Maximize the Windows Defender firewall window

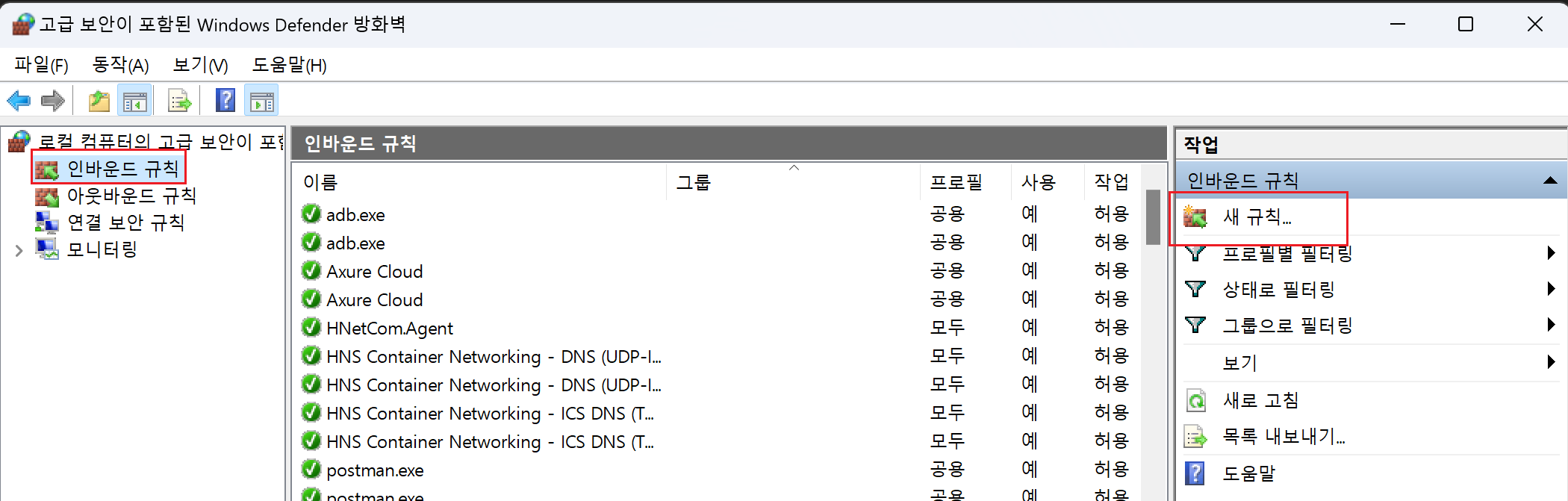1466,24
